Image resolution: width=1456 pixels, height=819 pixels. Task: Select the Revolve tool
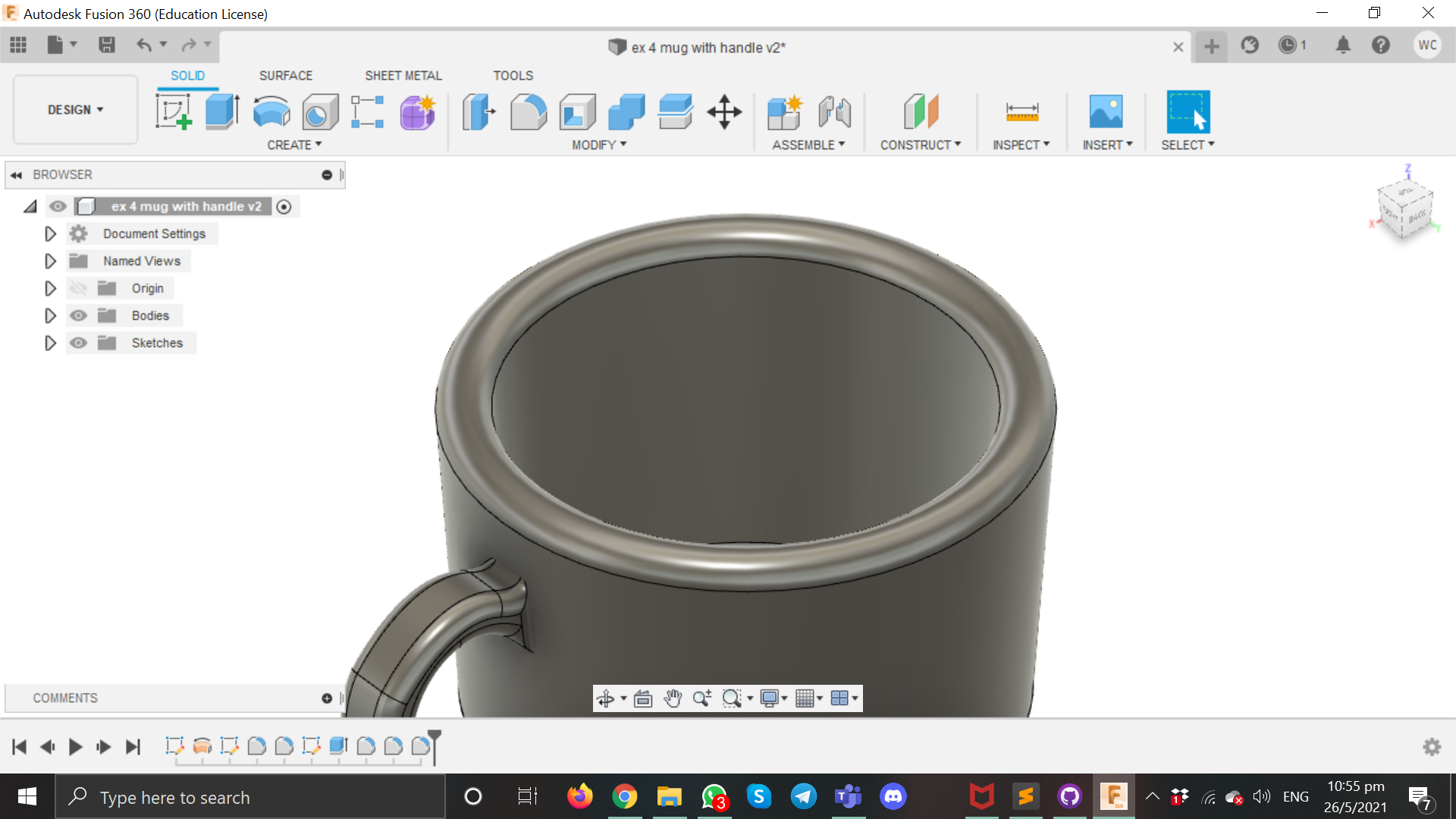point(271,111)
